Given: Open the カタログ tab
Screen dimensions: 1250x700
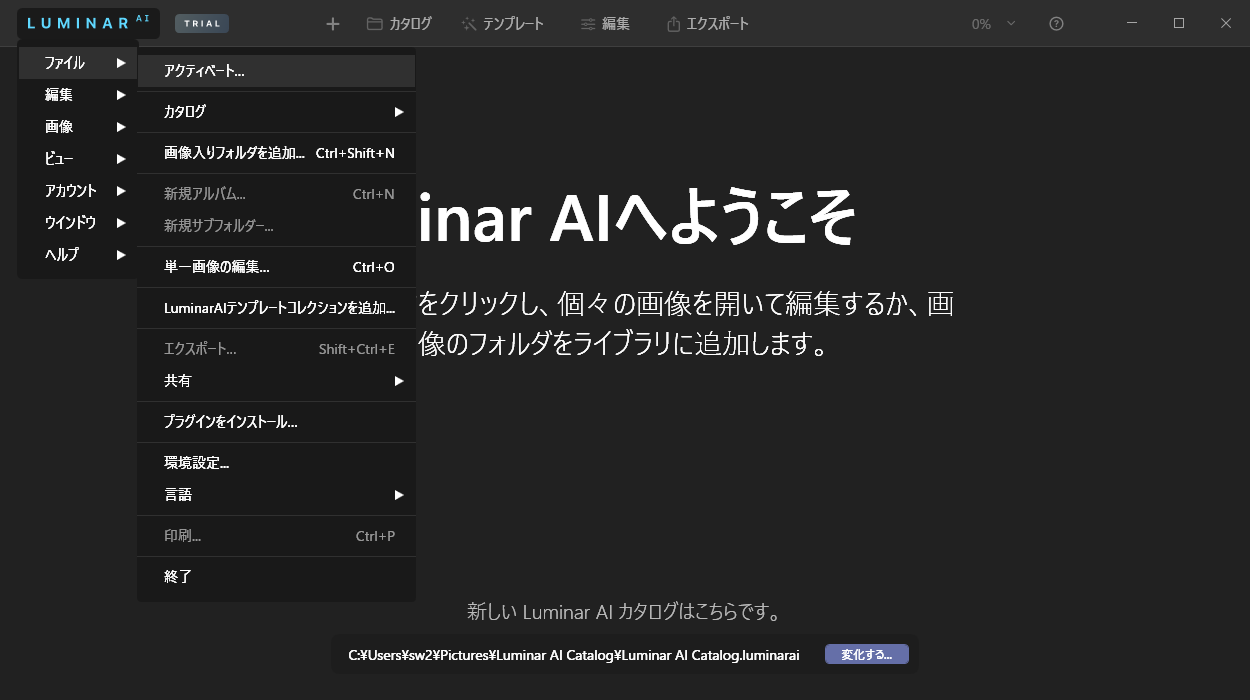Looking at the screenshot, I should (x=399, y=24).
